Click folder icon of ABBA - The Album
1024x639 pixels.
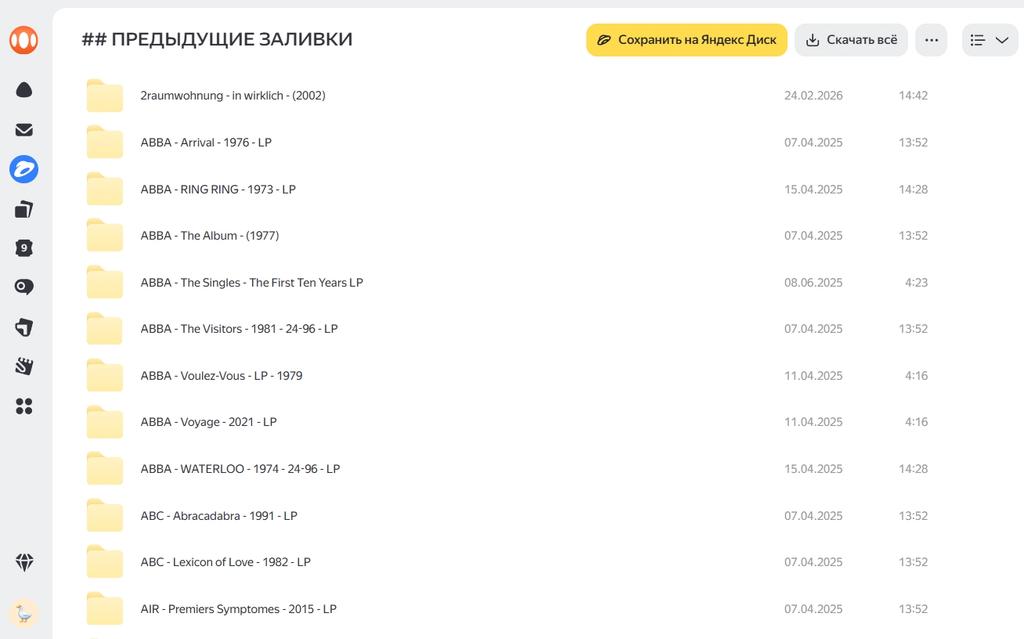point(104,236)
